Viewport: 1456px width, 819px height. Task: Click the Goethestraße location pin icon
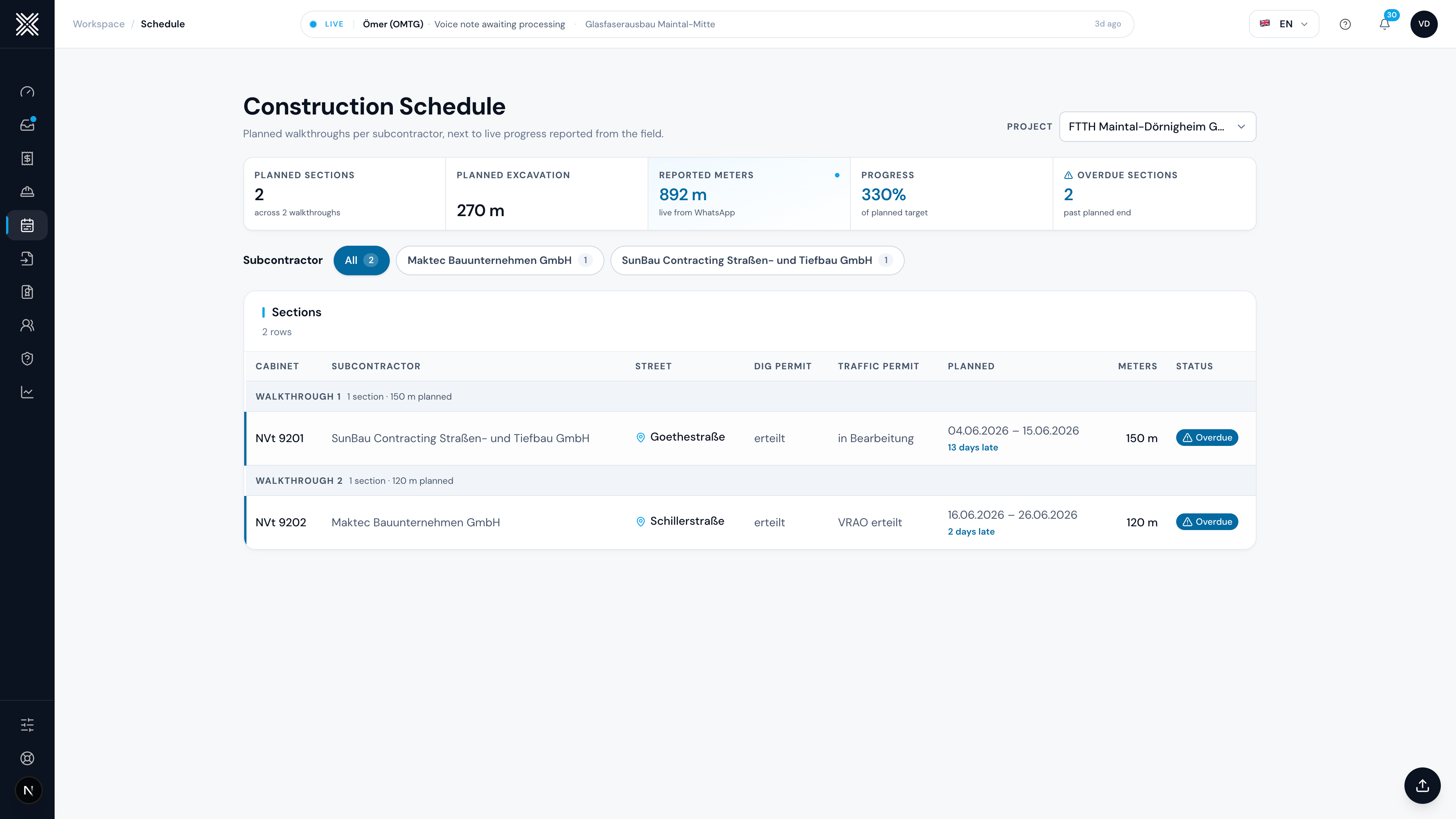click(640, 438)
